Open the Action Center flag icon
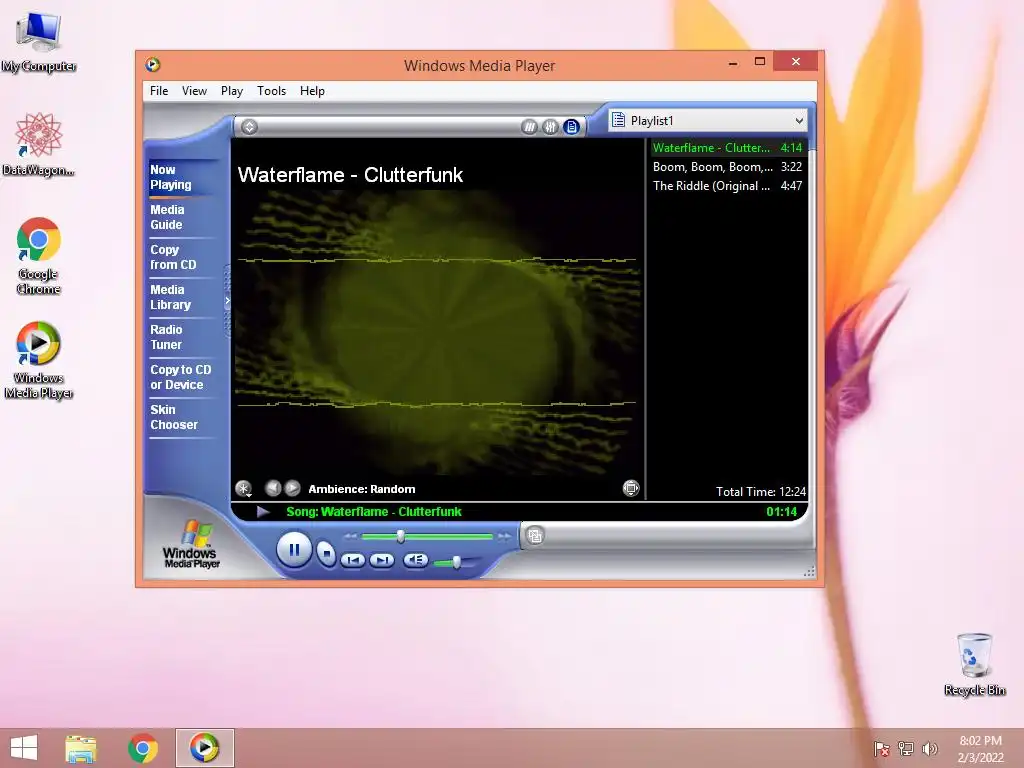This screenshot has height=768, width=1024. click(x=882, y=748)
